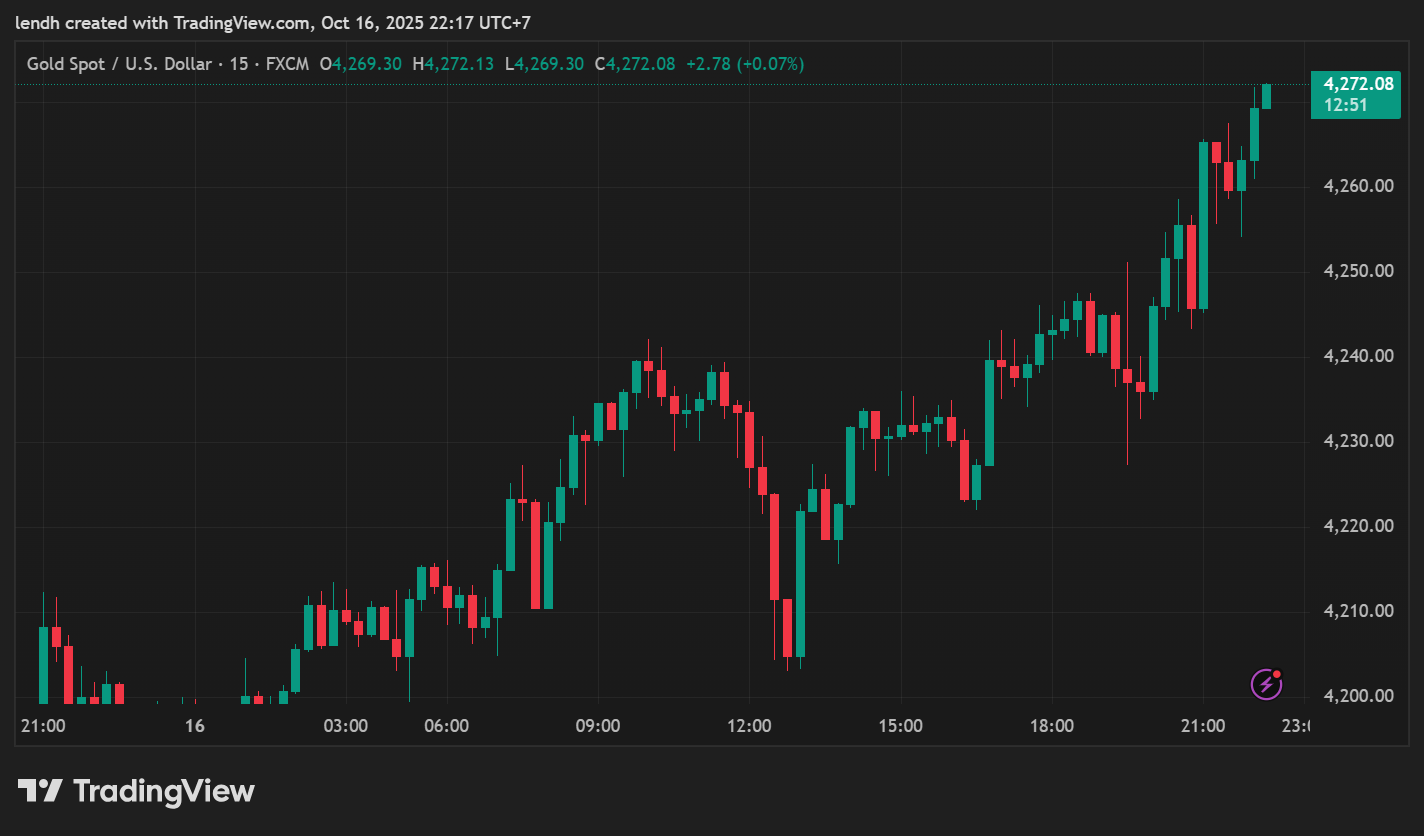The image size is (1424, 836).
Task: Click the purple lightning bolt icon
Action: 1266,684
